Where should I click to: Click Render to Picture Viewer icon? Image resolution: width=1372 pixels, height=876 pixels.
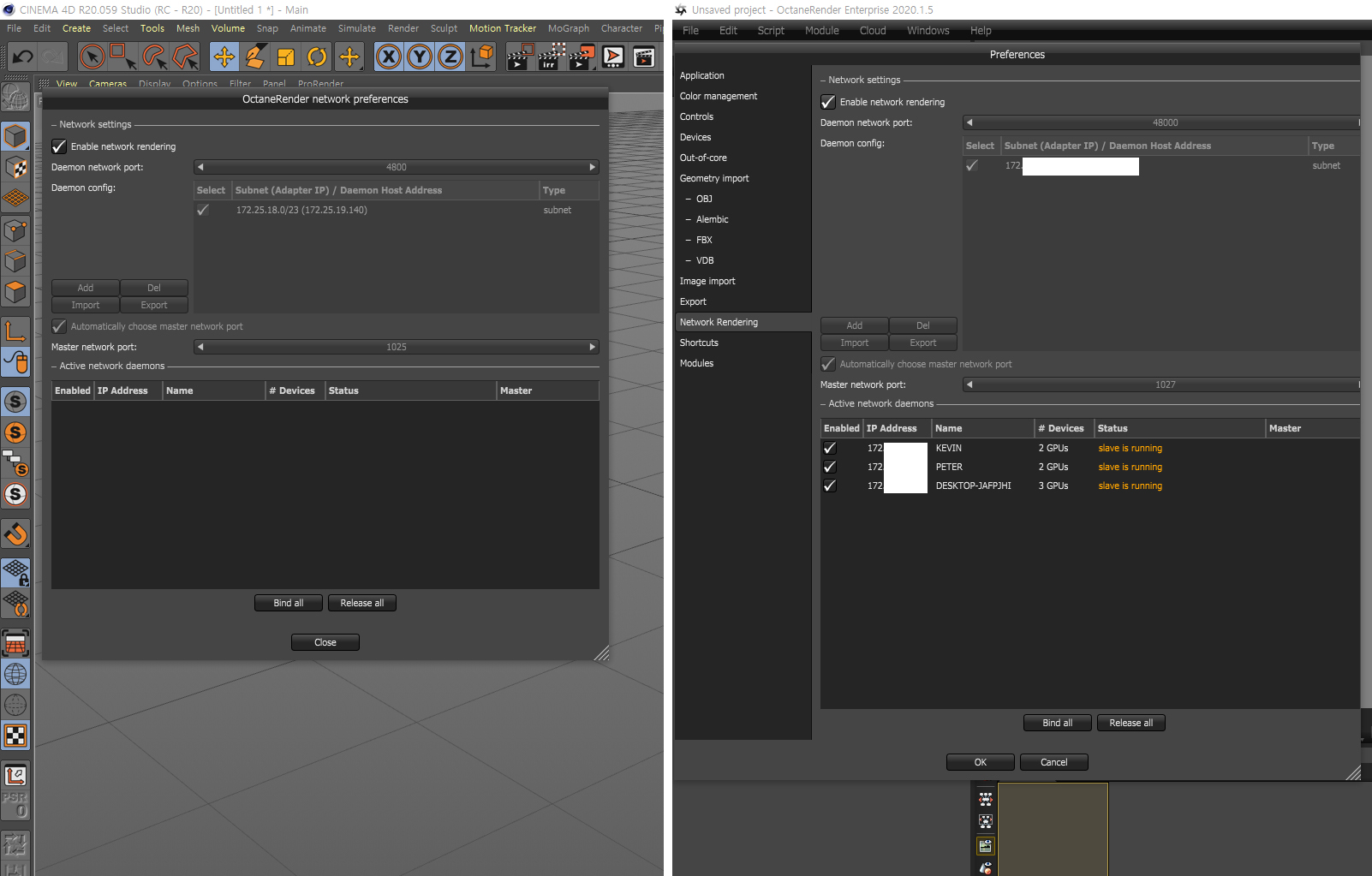click(x=581, y=57)
